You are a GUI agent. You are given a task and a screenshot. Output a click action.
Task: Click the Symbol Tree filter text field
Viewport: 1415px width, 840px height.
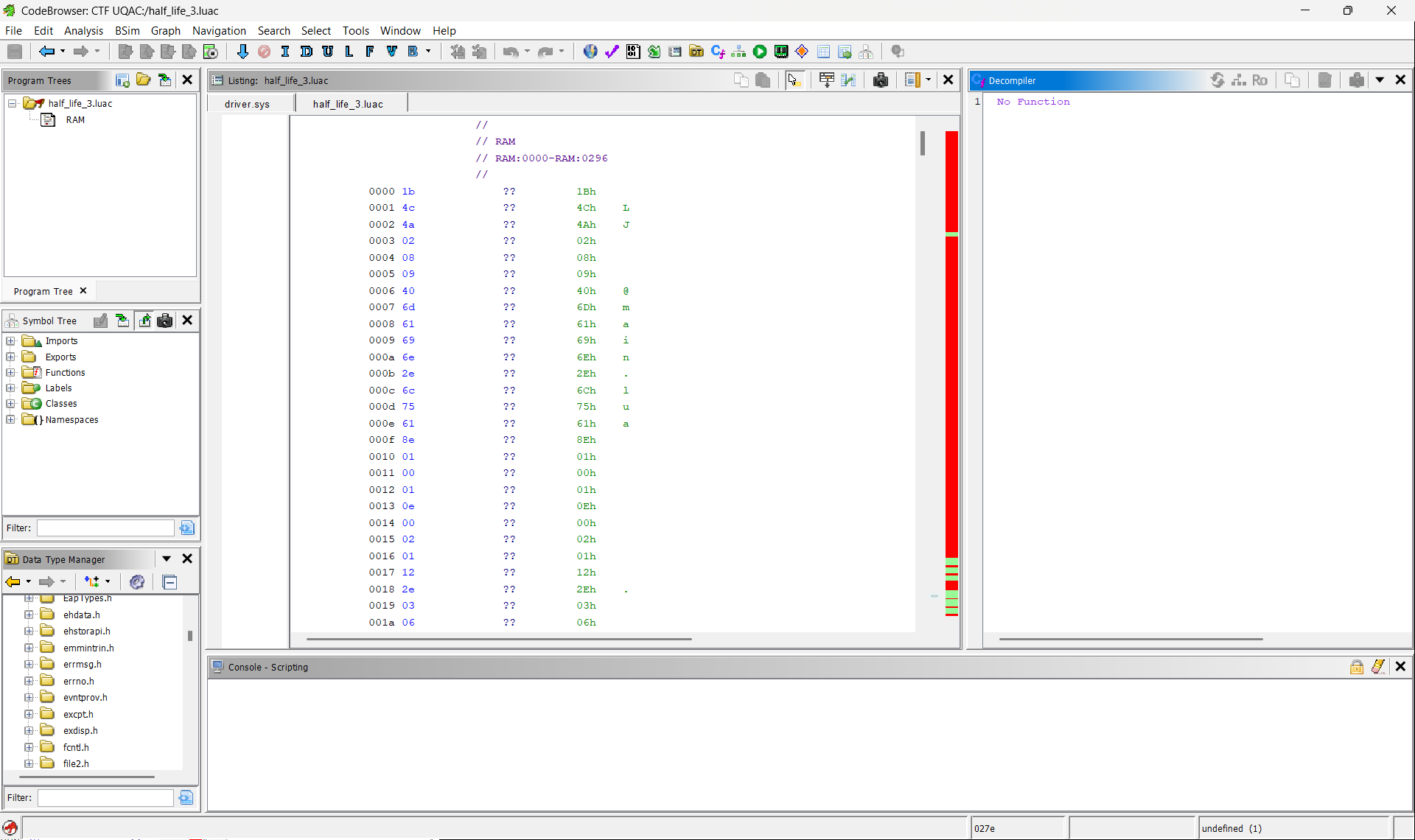click(x=105, y=528)
